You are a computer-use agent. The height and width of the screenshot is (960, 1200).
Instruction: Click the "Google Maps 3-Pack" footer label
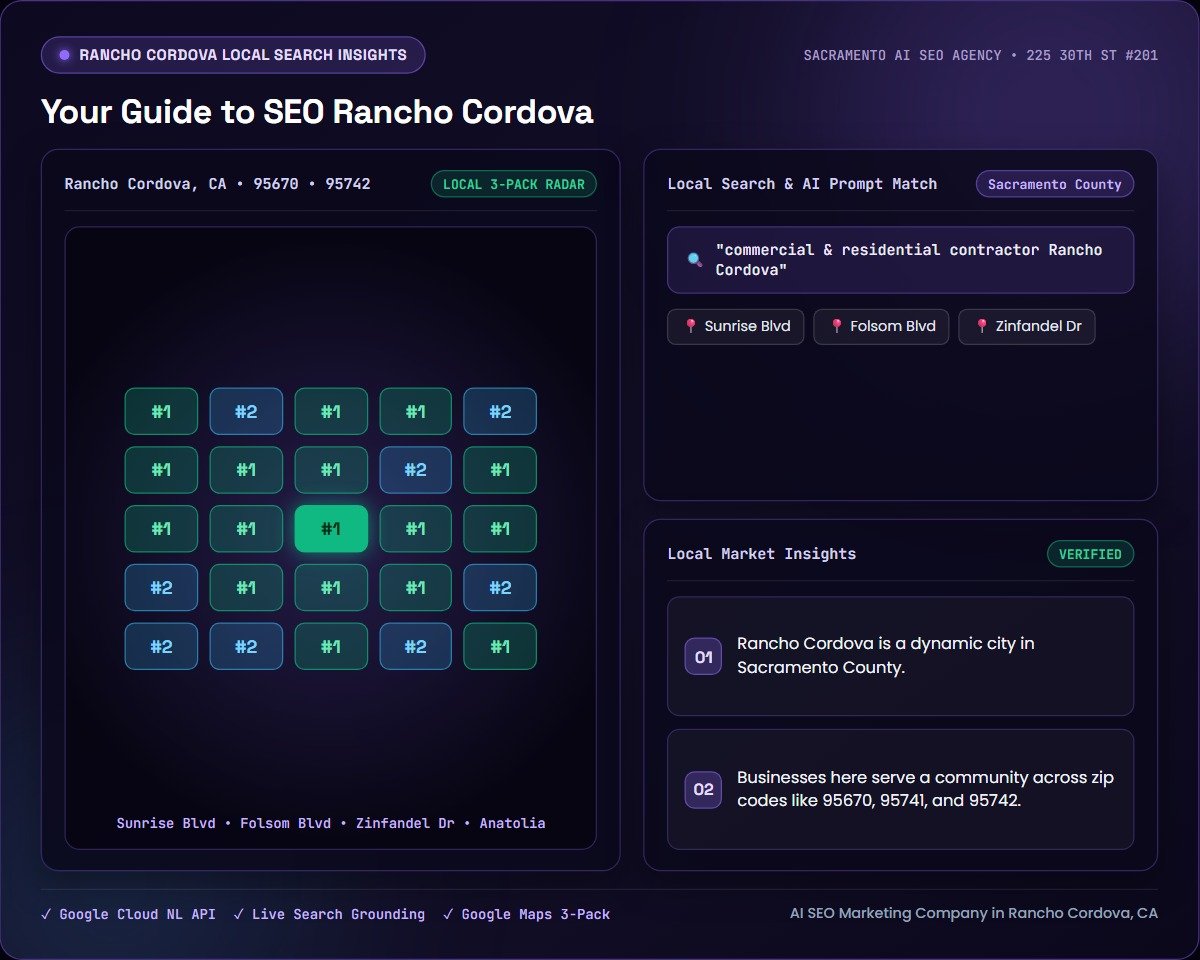coord(536,914)
